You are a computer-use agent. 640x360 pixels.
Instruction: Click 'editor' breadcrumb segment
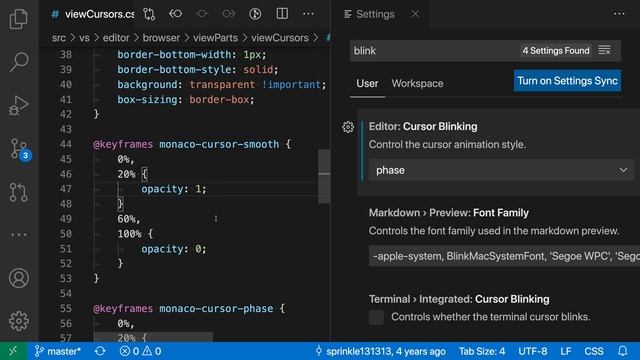tap(116, 38)
